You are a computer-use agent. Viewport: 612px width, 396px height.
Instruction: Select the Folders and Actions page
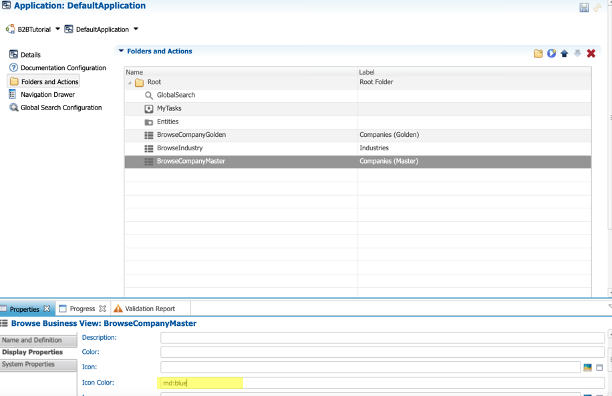(x=44, y=81)
